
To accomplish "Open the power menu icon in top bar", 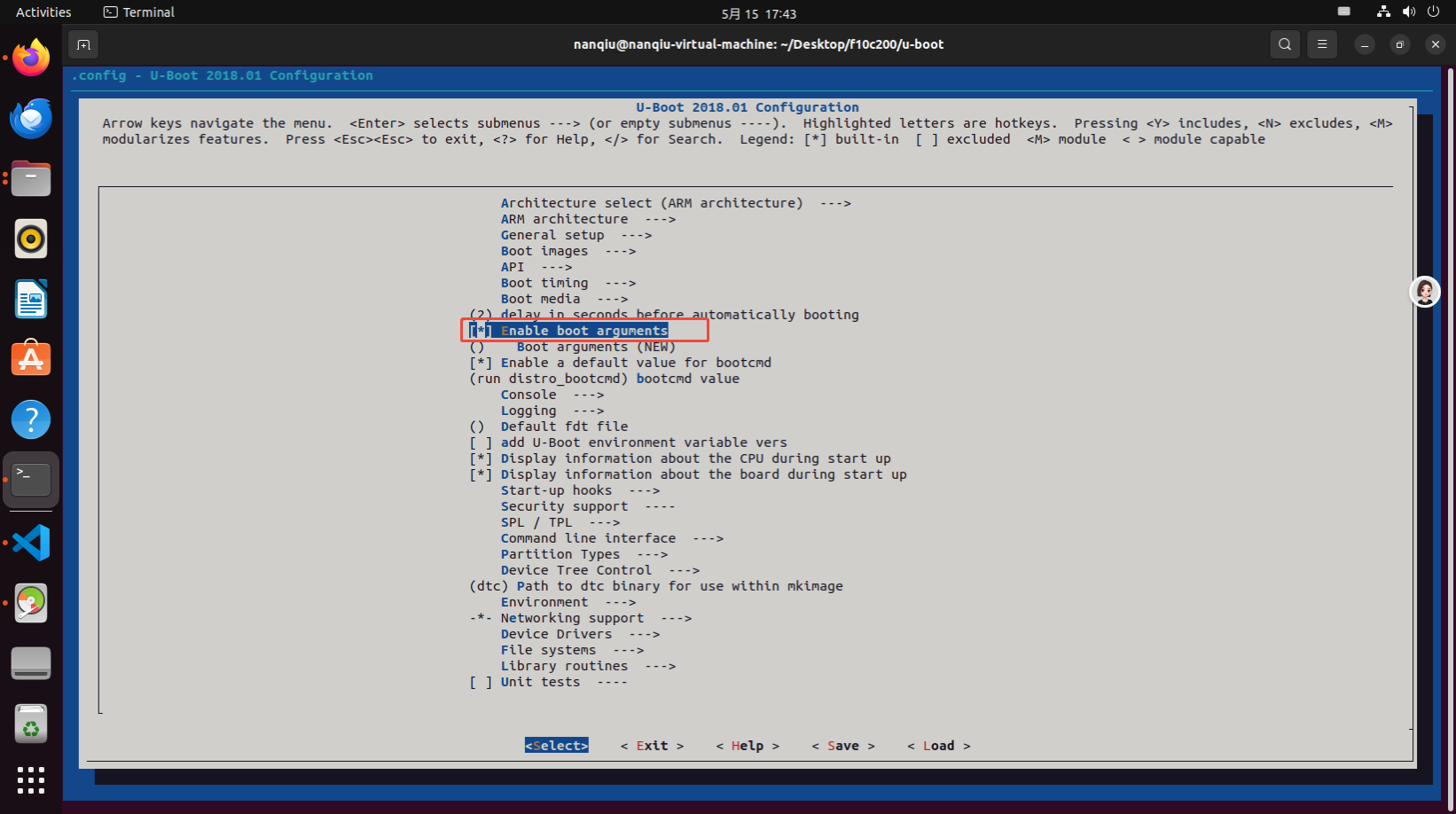I will [x=1433, y=12].
